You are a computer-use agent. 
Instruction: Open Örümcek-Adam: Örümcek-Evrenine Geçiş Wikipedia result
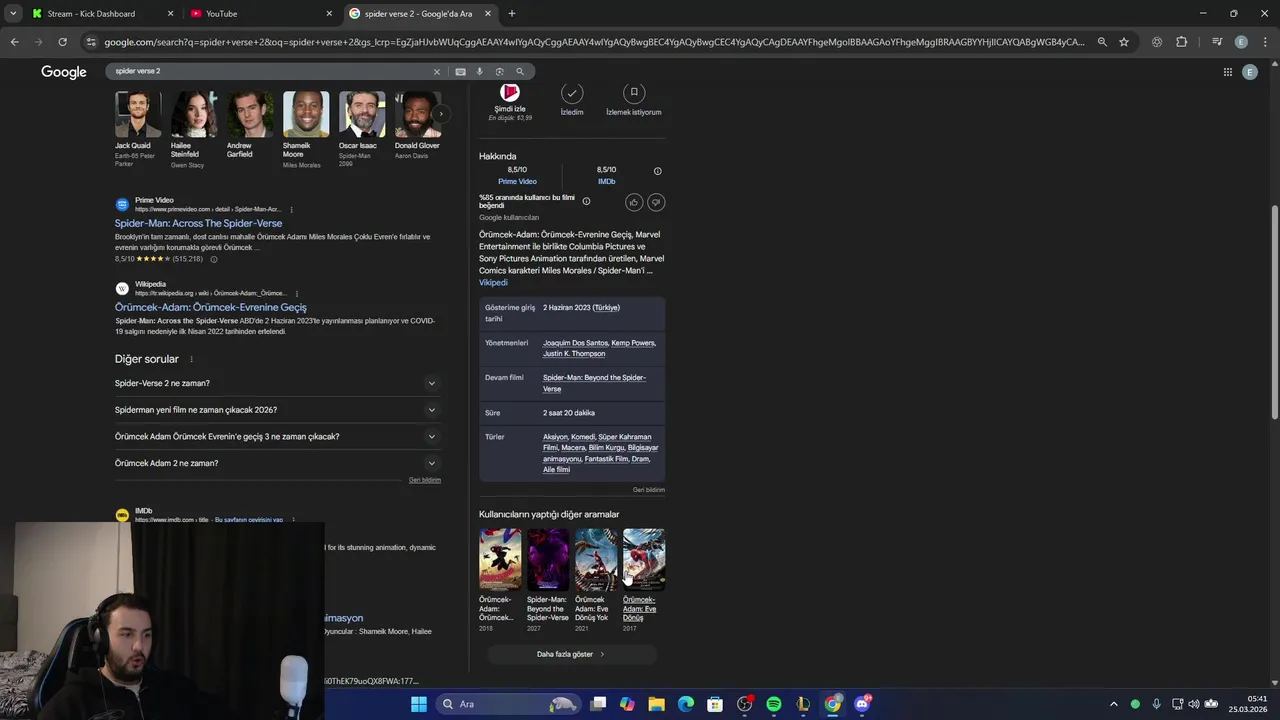(211, 307)
